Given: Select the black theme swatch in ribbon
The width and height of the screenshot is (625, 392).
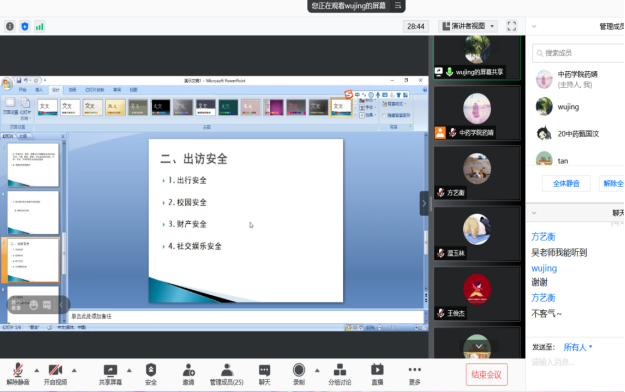Looking at the screenshot, I should point(160,107).
